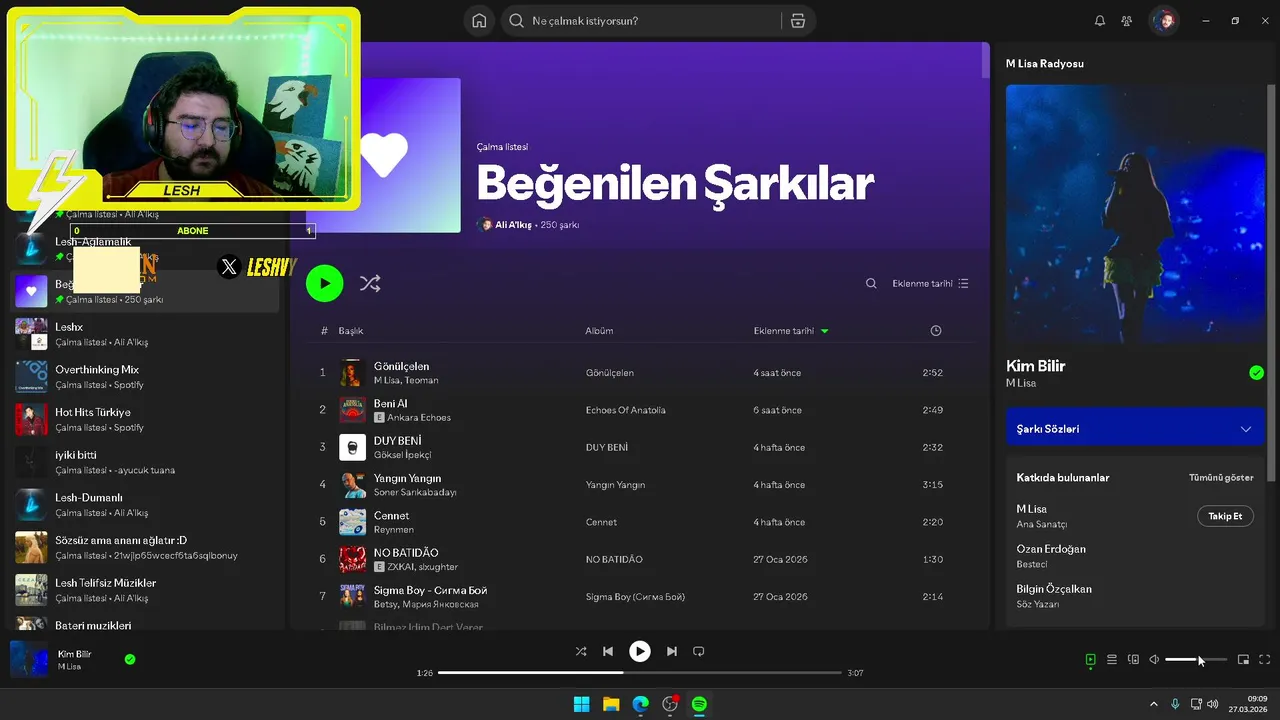Sort by Albüm column header
Viewport: 1280px width, 720px height.
[x=599, y=331]
